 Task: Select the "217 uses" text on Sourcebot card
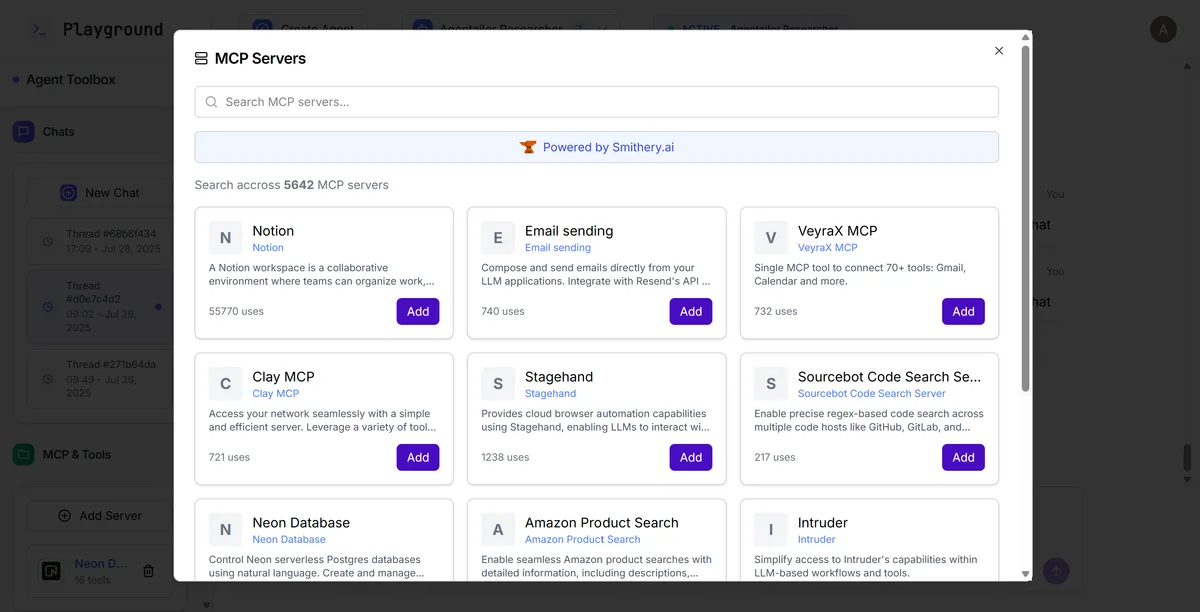pos(775,458)
